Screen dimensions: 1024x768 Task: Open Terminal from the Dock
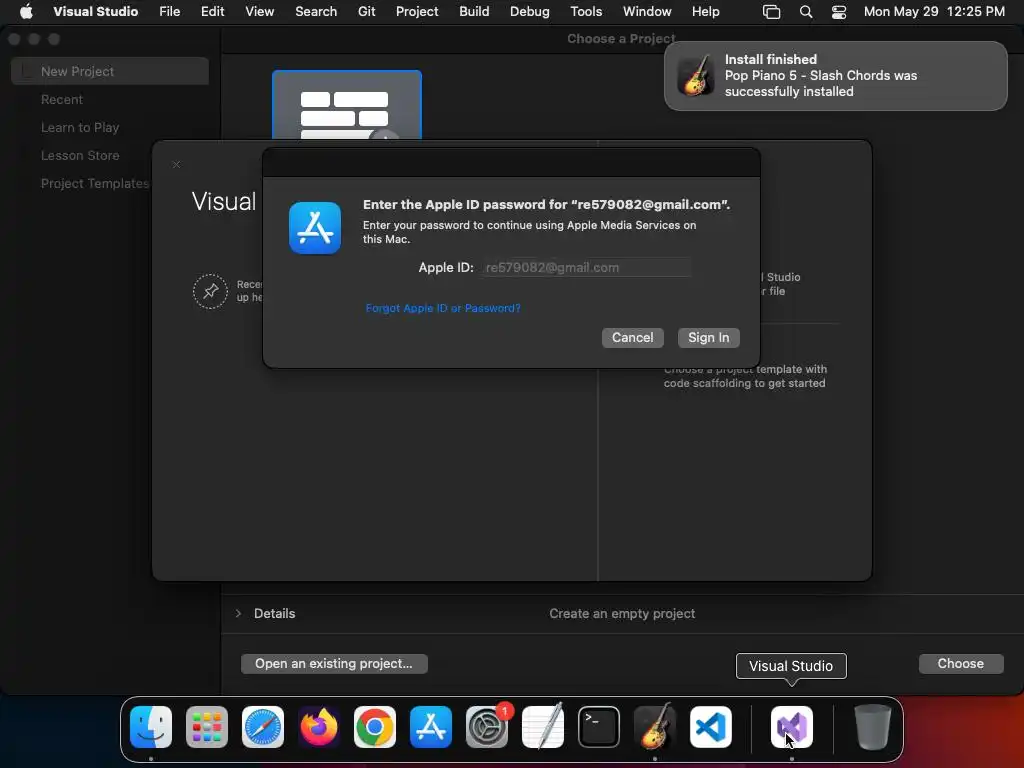click(x=599, y=727)
